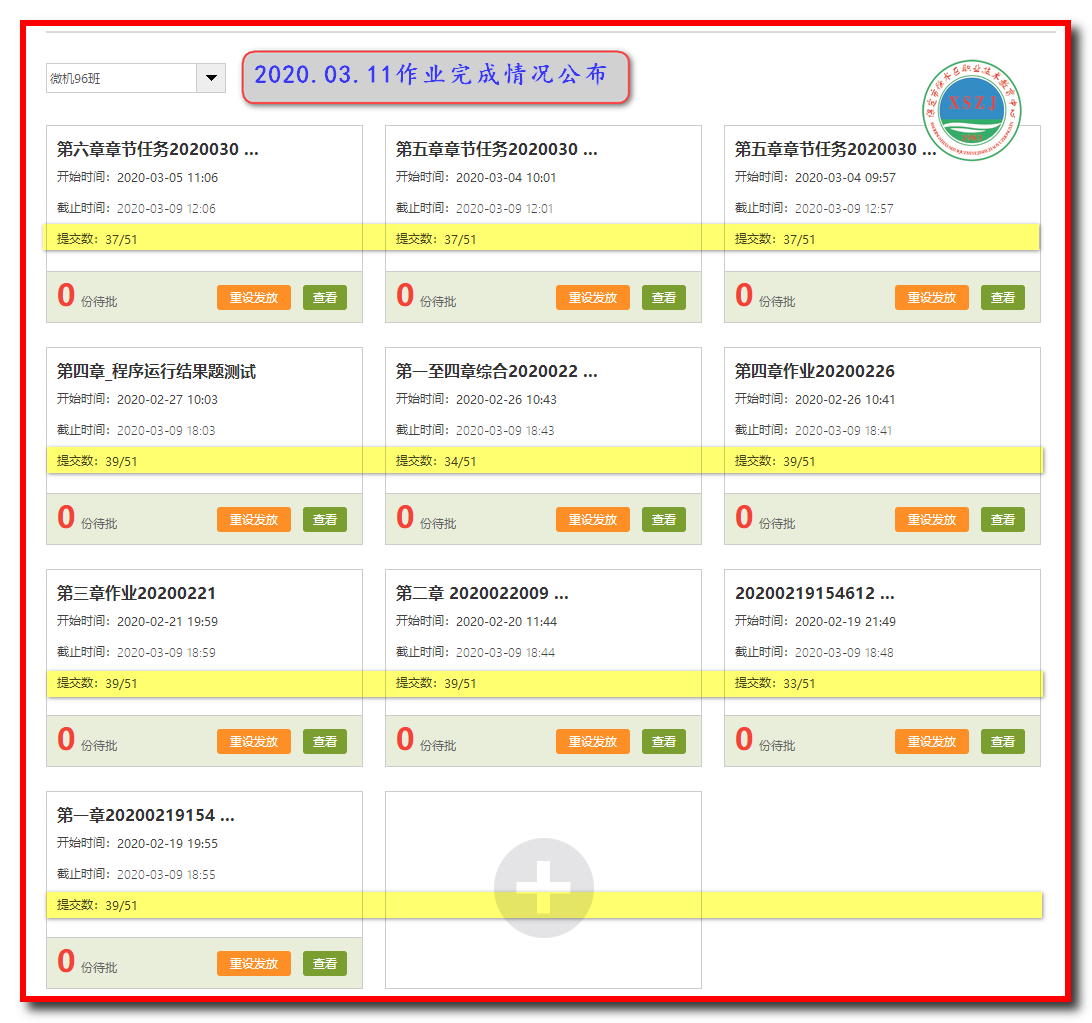Click 重设发放 on 第四章_程序运行结果题测试 card
Viewport: 1092px width, 1023px height.
pyautogui.click(x=254, y=520)
